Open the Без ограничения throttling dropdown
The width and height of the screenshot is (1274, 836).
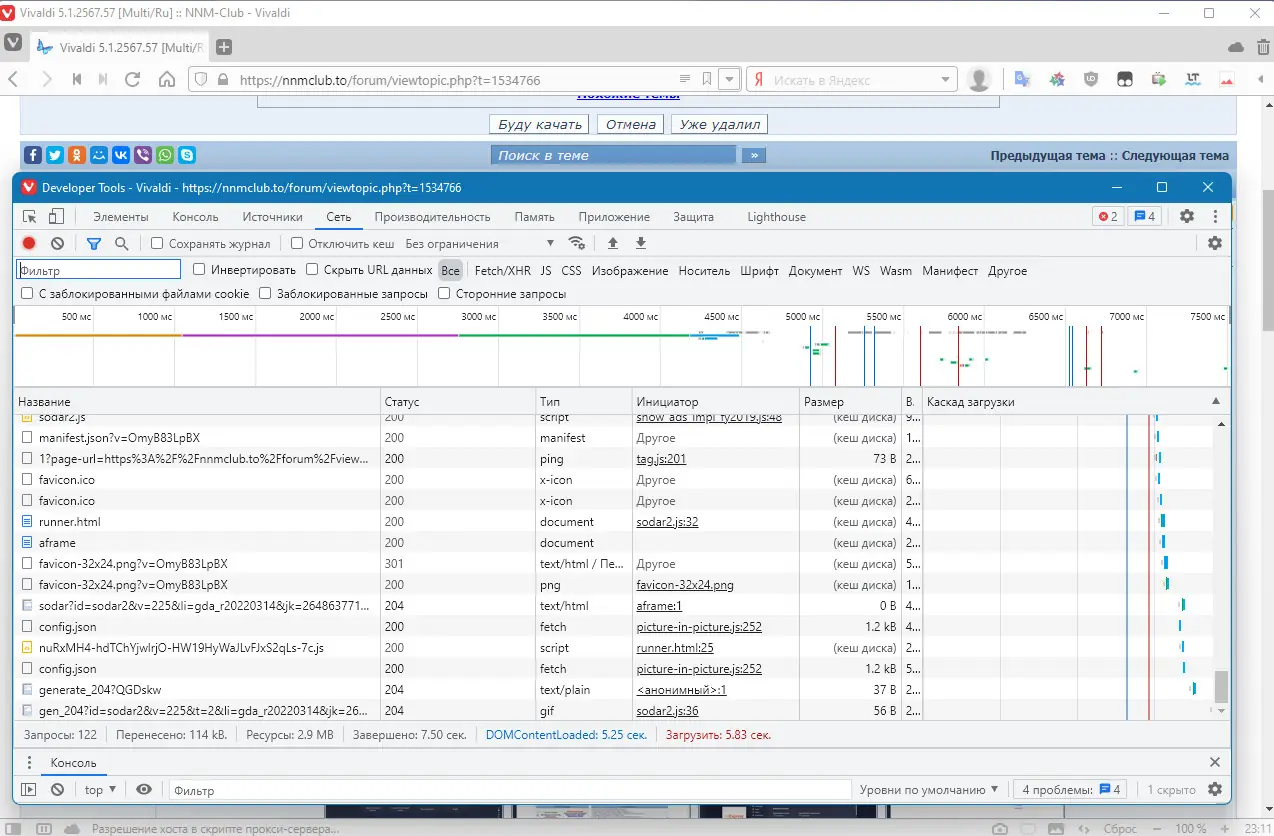[480, 243]
